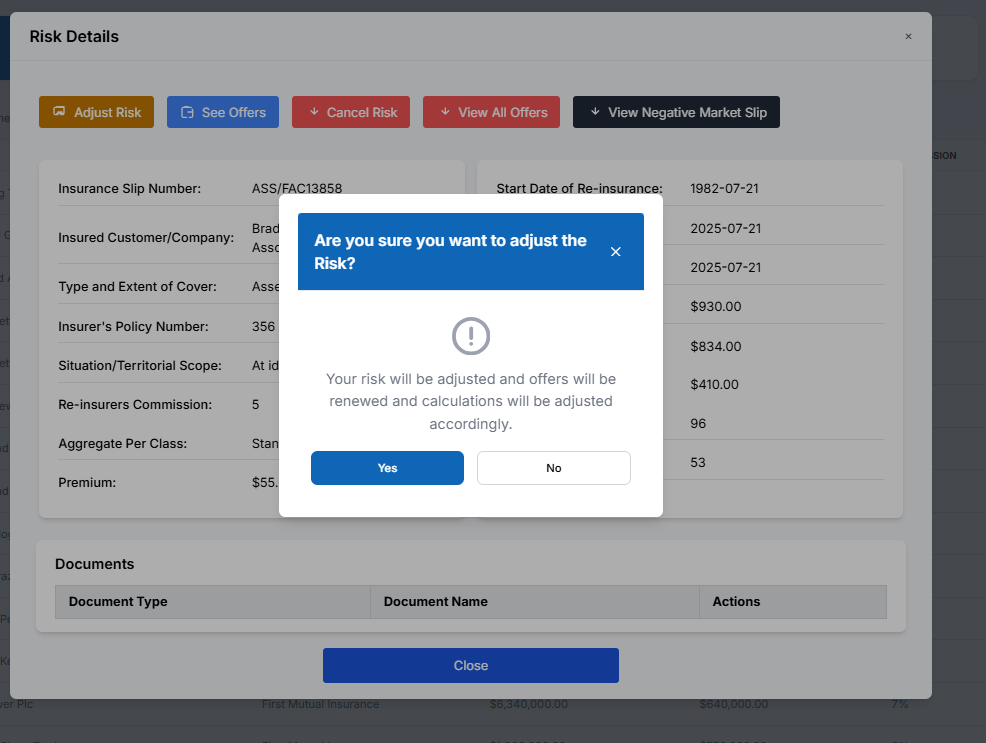This screenshot has height=743, width=986.
Task: Confirm risk adjustment with Yes
Action: [x=387, y=468]
